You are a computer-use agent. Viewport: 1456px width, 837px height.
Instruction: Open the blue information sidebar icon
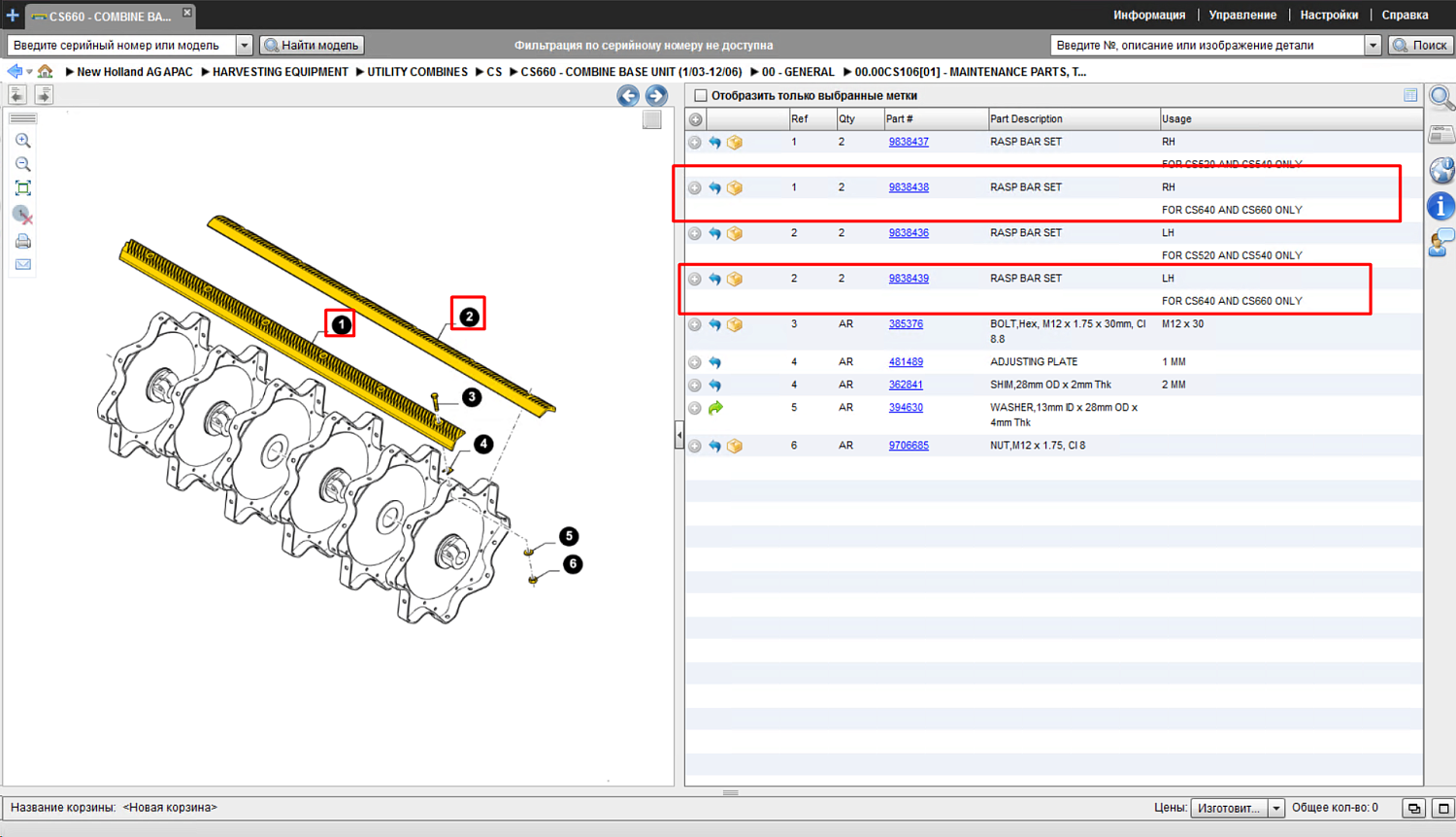click(1441, 206)
